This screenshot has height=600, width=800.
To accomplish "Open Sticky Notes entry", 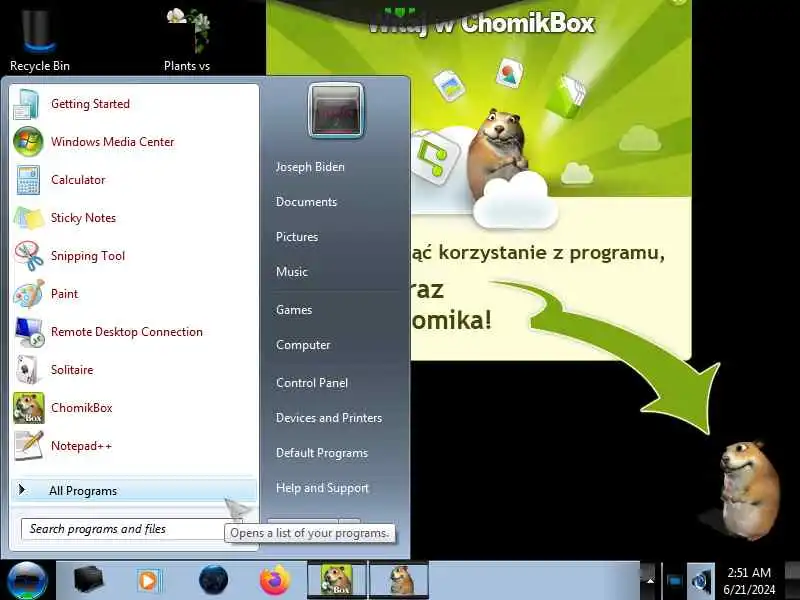I will 134,218.
